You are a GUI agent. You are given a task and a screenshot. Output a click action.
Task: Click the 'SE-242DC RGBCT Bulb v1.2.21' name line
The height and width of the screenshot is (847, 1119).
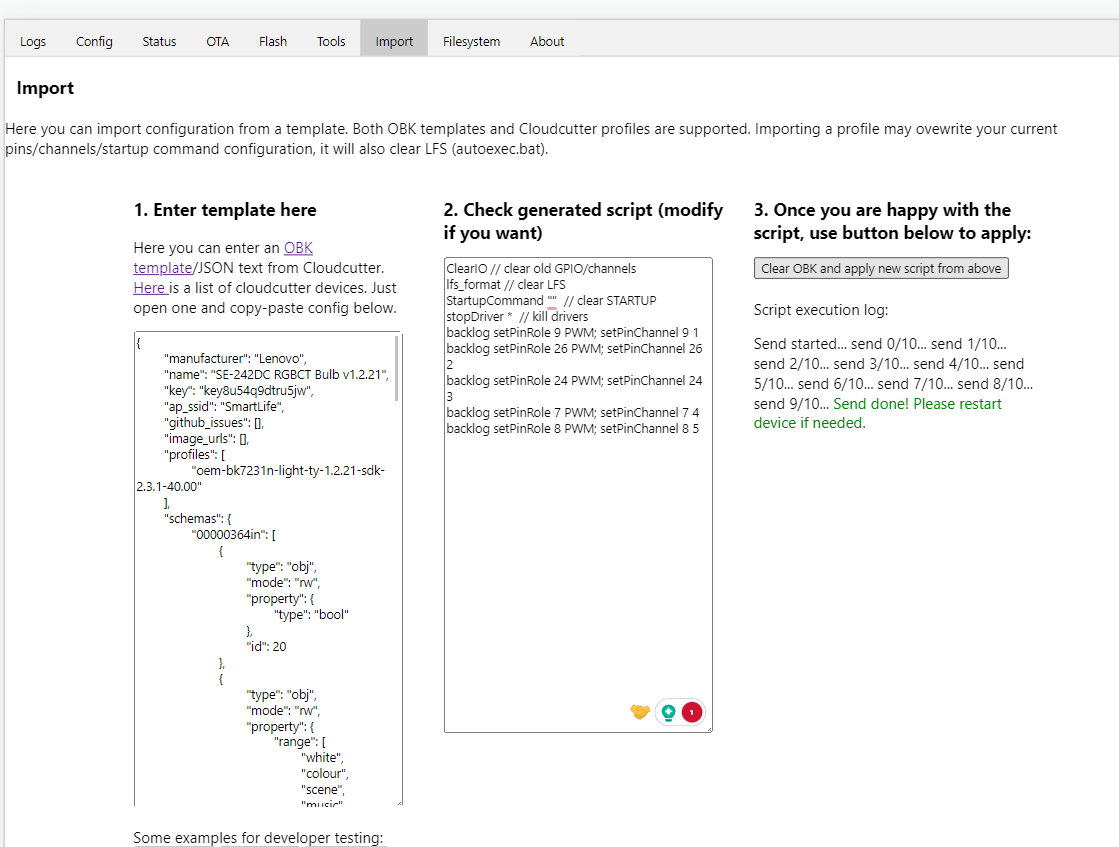pyautogui.click(x=277, y=375)
